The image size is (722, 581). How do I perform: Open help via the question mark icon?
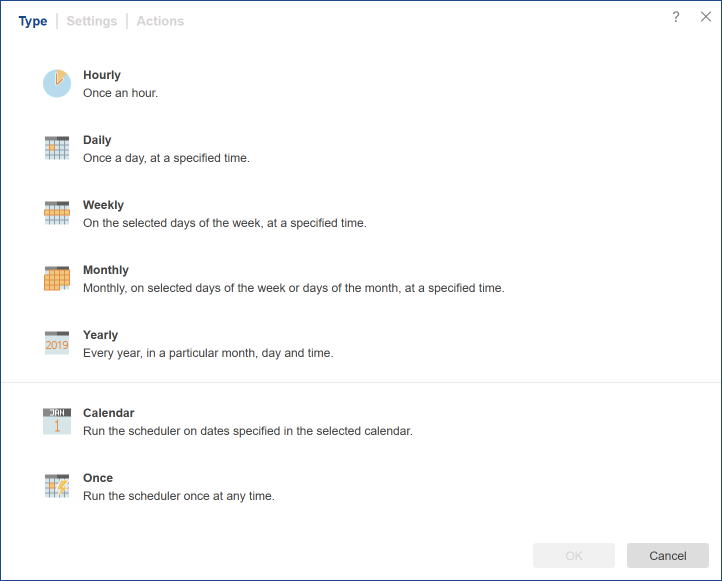pyautogui.click(x=676, y=17)
